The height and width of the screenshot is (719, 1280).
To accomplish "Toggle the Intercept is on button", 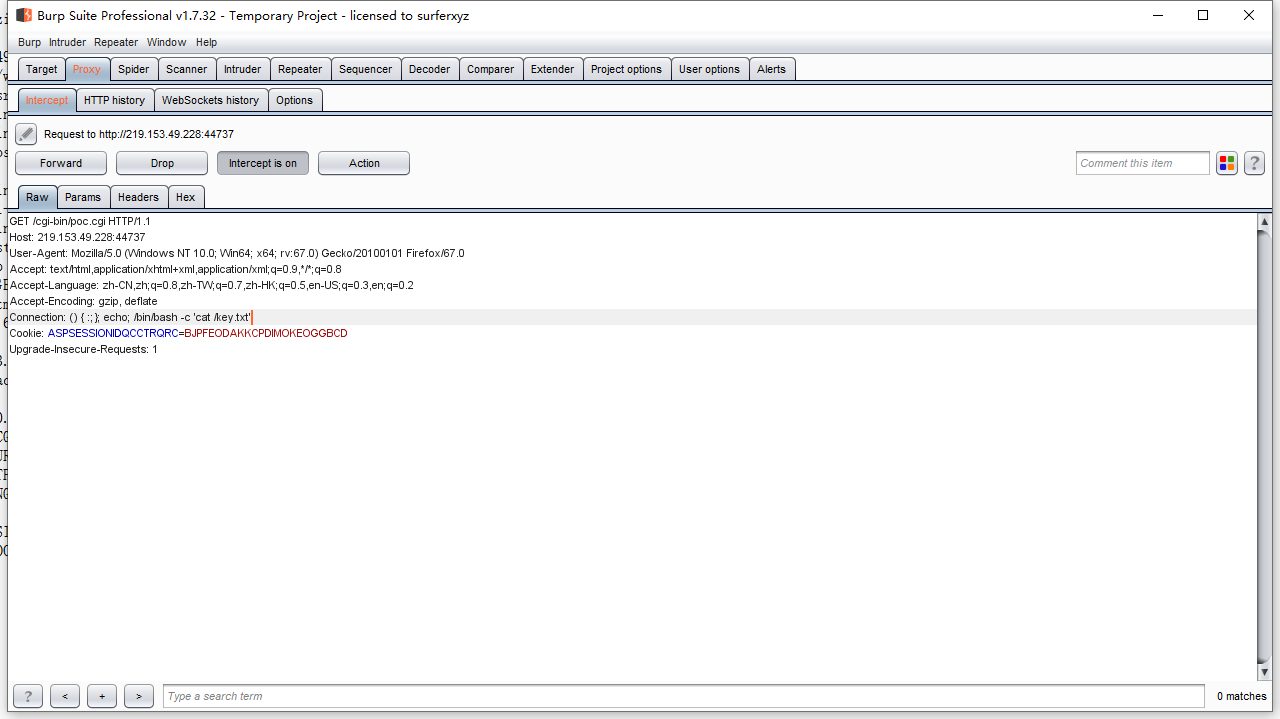I will click(x=263, y=163).
